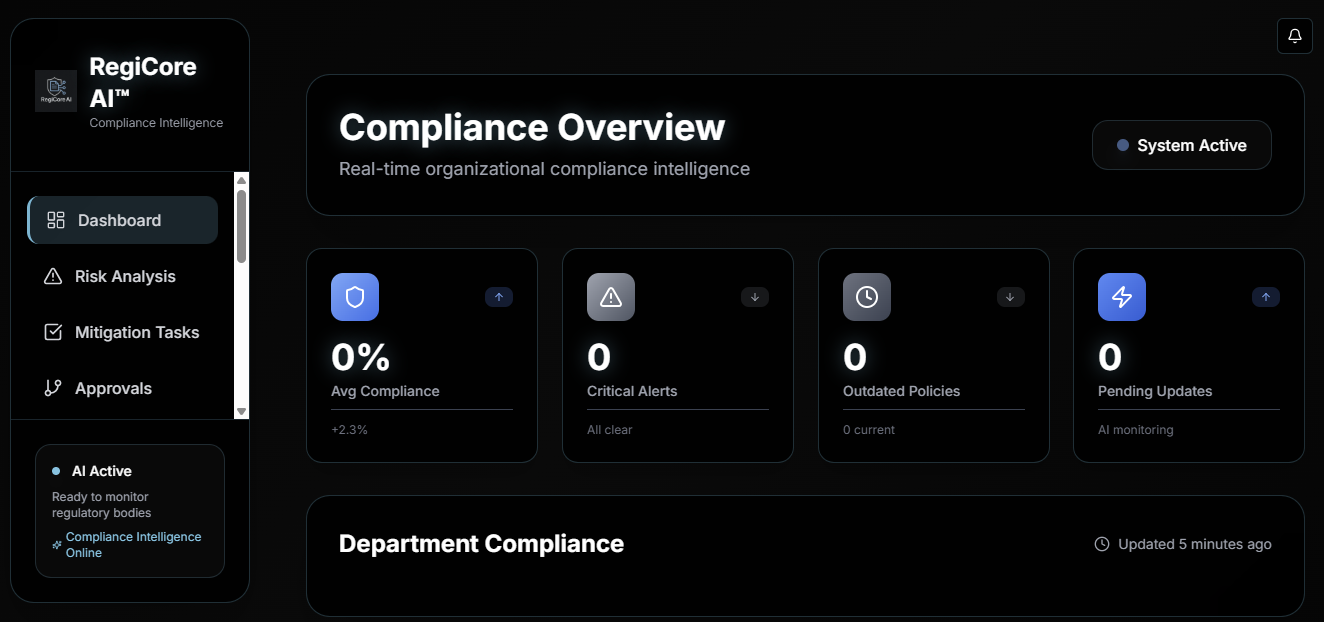Click the sidebar scrollbar thumb
1324x622 pixels.
(241, 226)
